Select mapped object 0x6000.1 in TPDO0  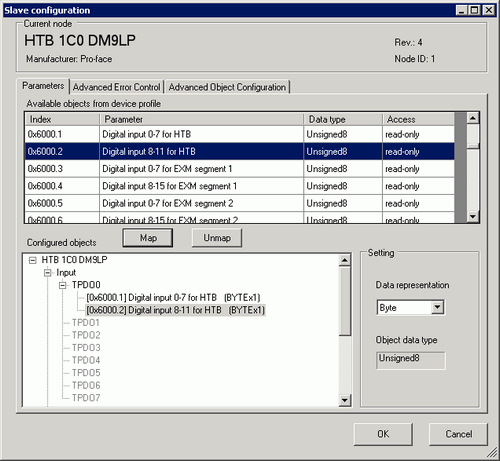(x=173, y=297)
